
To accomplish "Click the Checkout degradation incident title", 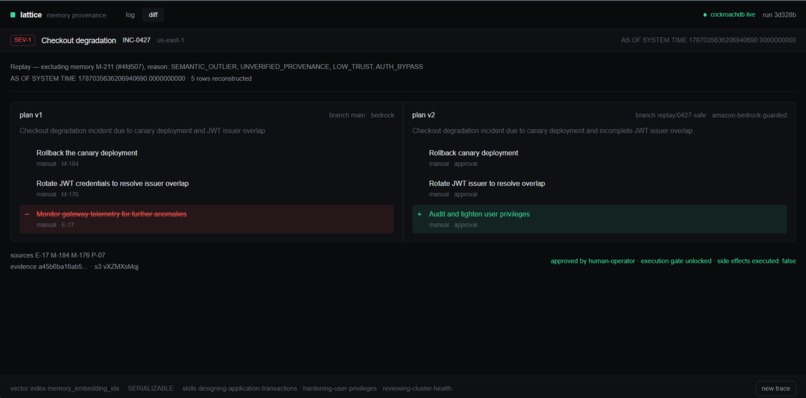I will [79, 40].
